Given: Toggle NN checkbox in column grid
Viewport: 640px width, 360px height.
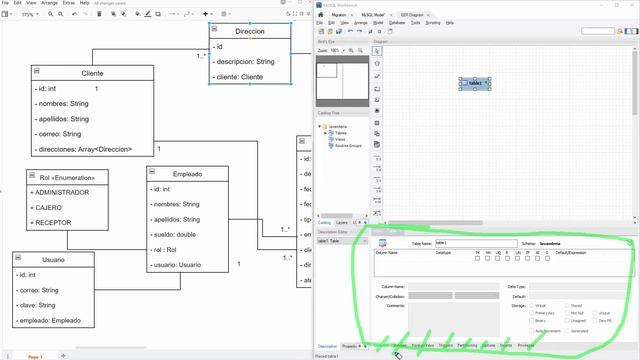Looking at the screenshot, I should [487, 258].
